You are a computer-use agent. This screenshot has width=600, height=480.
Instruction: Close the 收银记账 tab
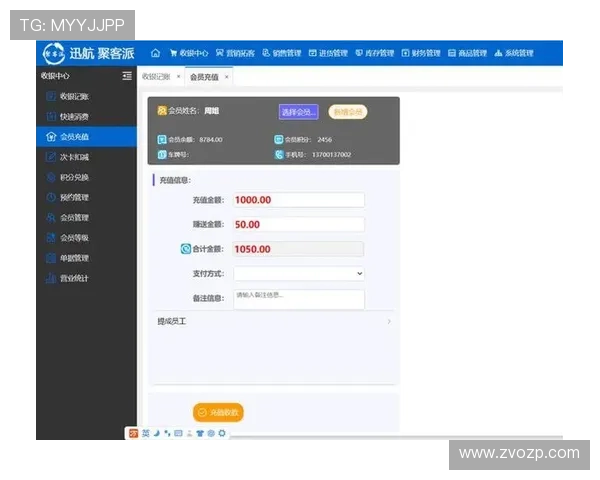point(178,77)
